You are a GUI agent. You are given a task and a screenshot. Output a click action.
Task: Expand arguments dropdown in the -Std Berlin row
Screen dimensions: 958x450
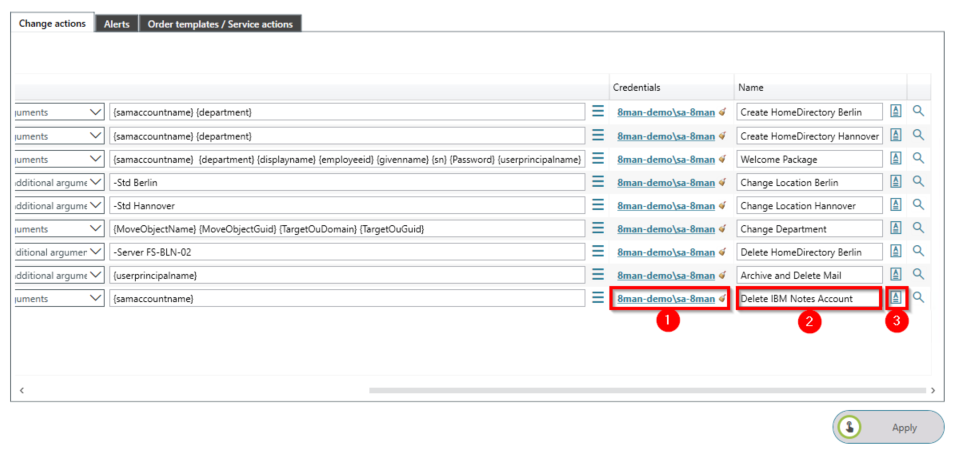[96, 182]
